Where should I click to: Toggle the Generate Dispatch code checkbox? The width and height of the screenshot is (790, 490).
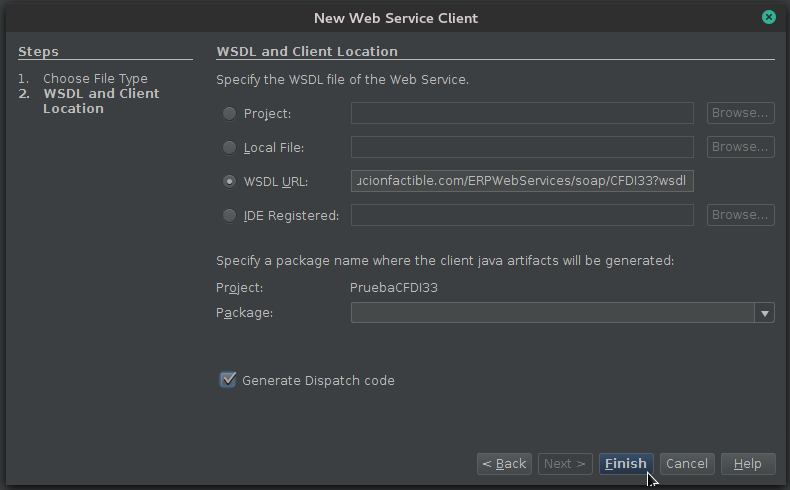coord(228,380)
